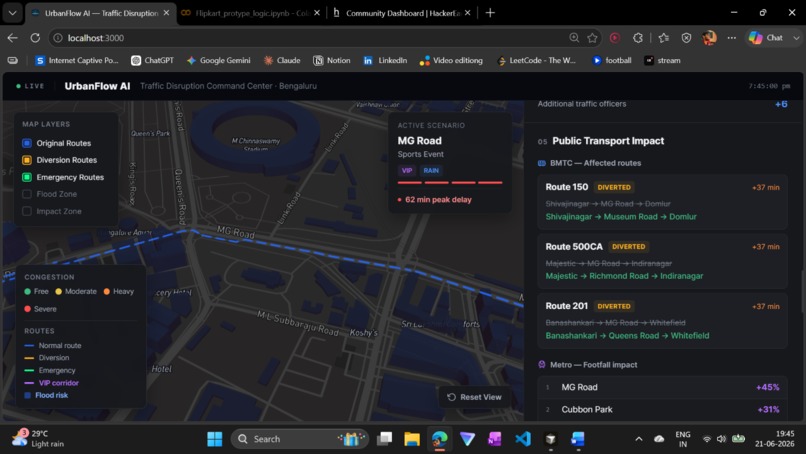Open the browser profile avatar
This screenshot has height=454, width=806.
tap(709, 38)
